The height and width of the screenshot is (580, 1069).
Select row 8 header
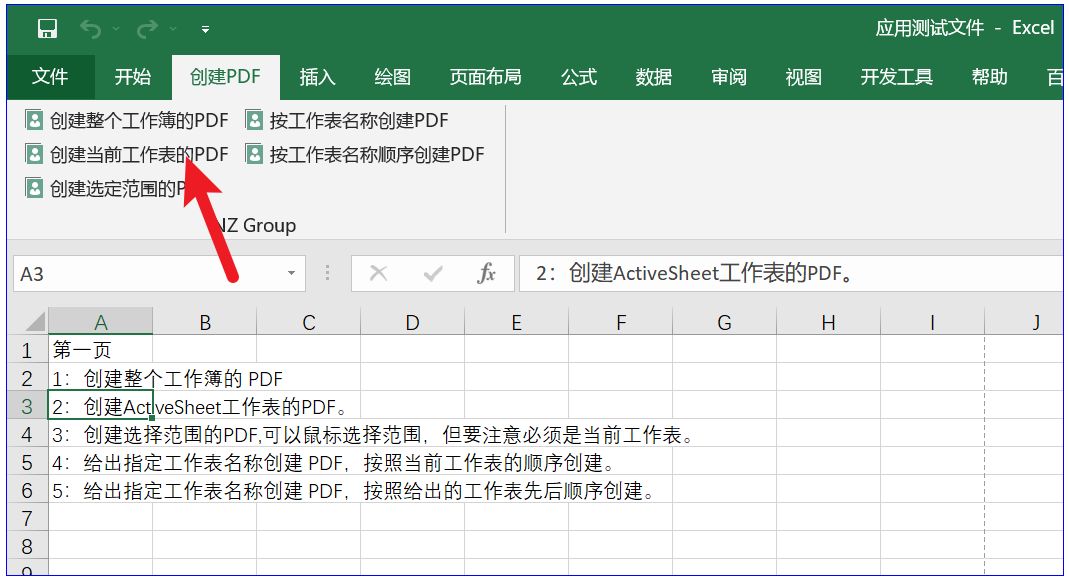coord(27,546)
